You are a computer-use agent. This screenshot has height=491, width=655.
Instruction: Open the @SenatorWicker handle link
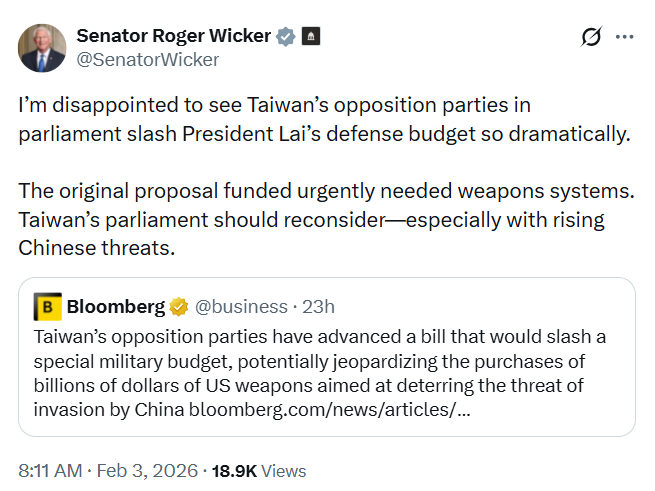(x=147, y=59)
